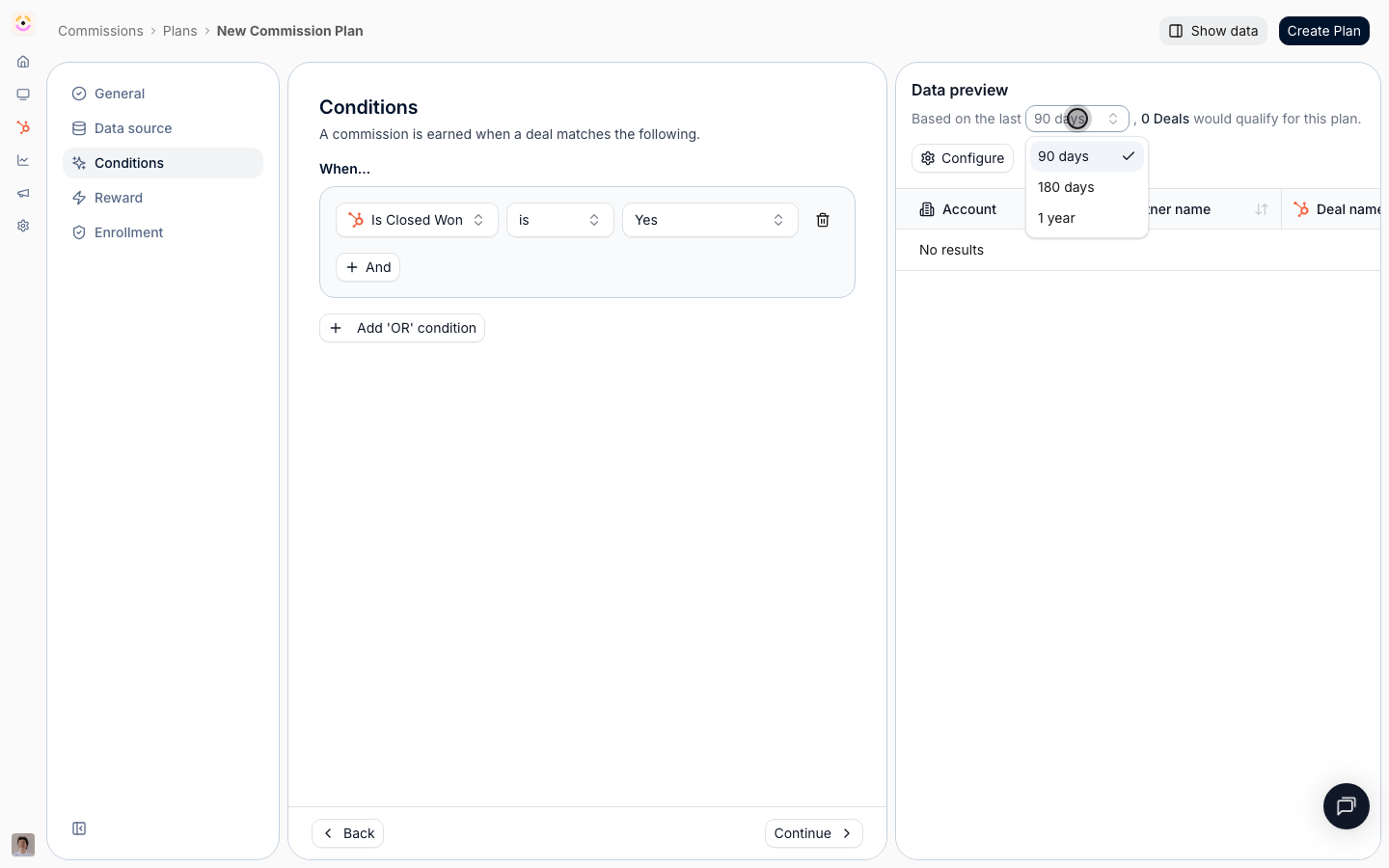Add an And condition

[x=368, y=267]
